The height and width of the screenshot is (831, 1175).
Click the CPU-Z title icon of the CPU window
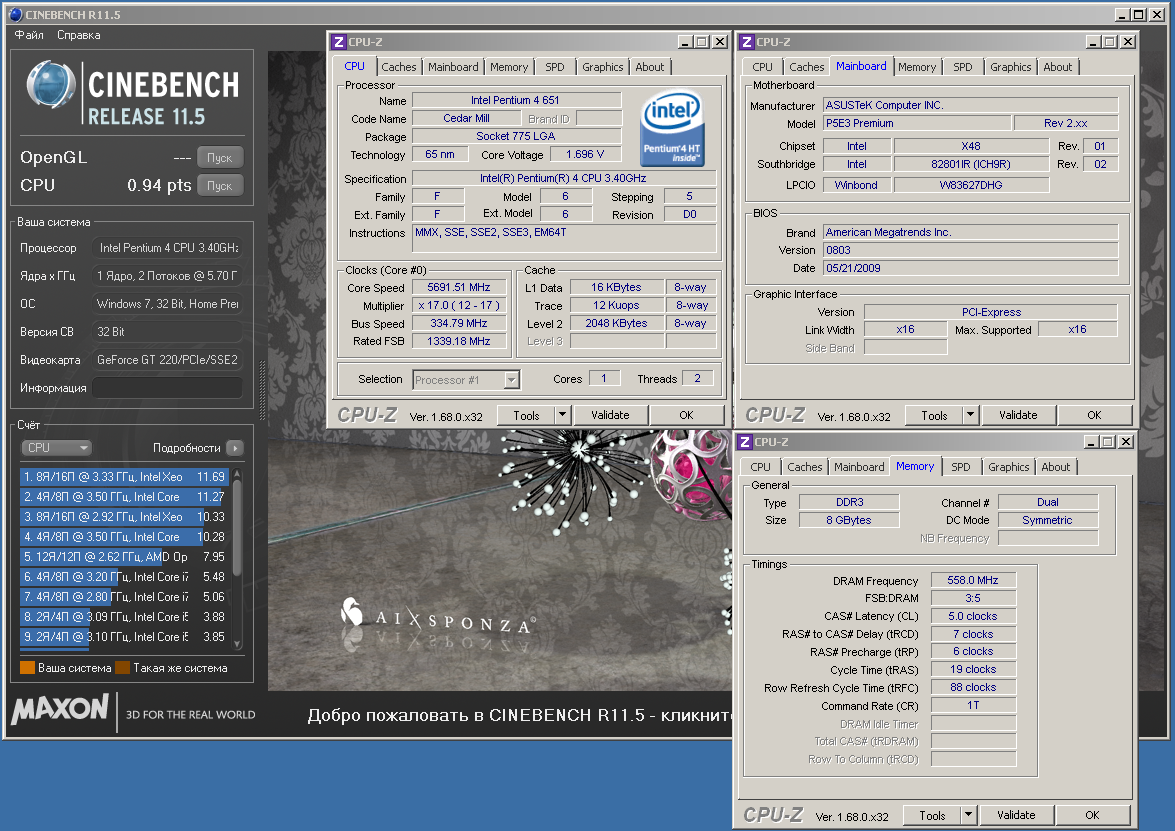click(339, 42)
